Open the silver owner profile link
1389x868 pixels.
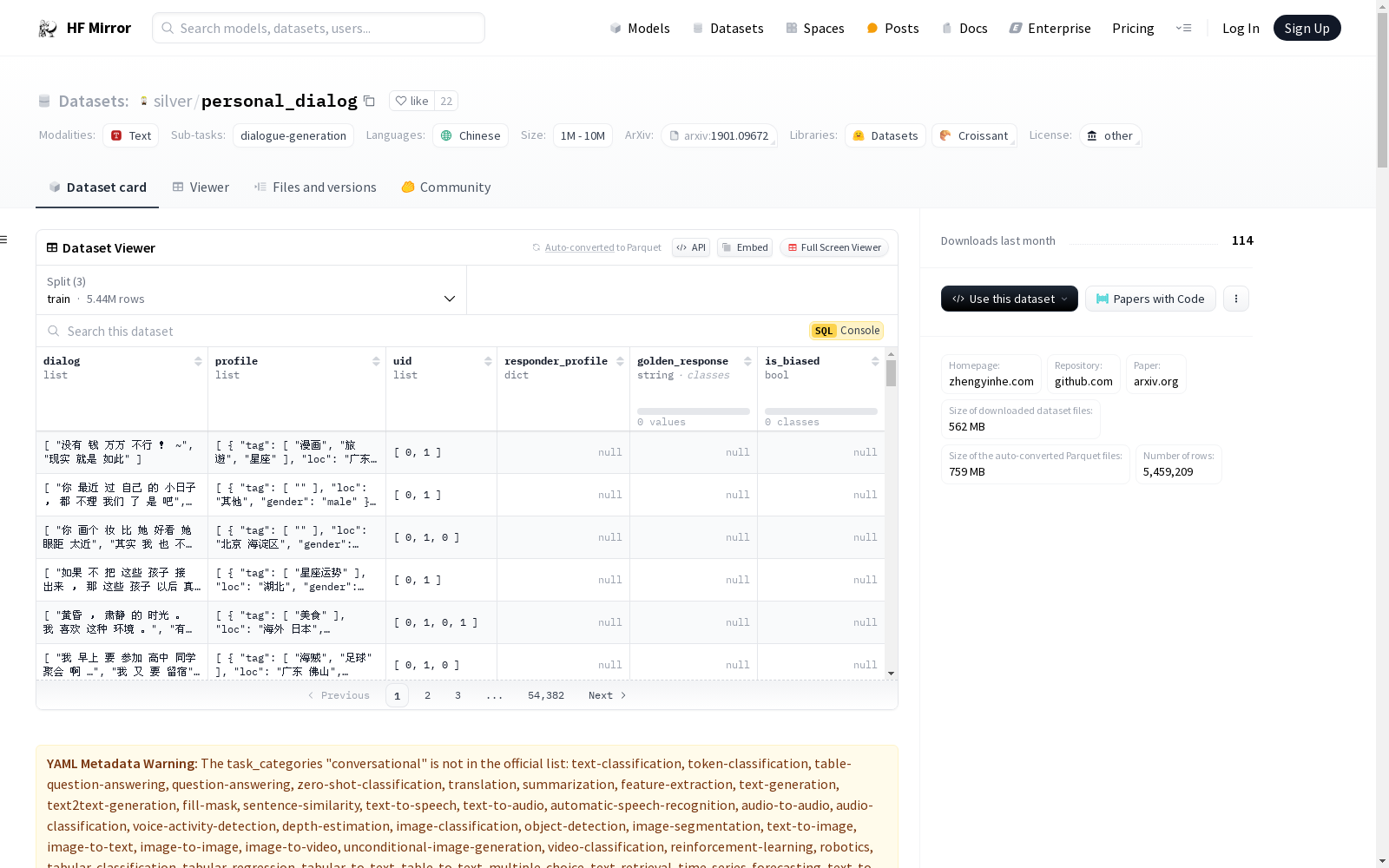173,102
